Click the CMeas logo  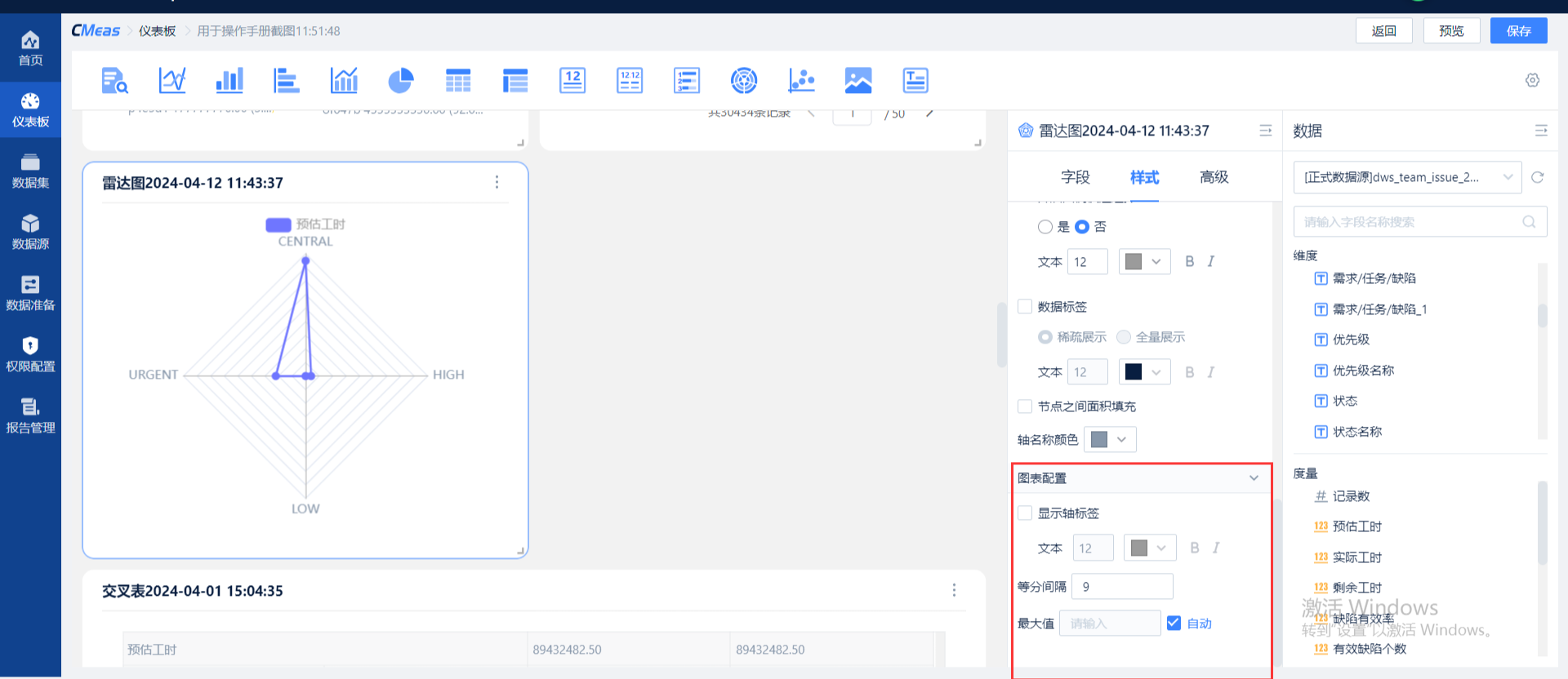pos(96,30)
